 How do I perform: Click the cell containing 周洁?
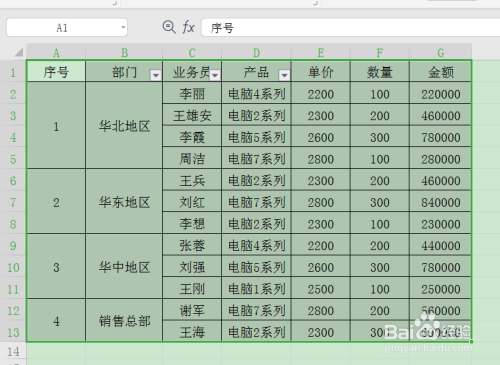pyautogui.click(x=192, y=159)
